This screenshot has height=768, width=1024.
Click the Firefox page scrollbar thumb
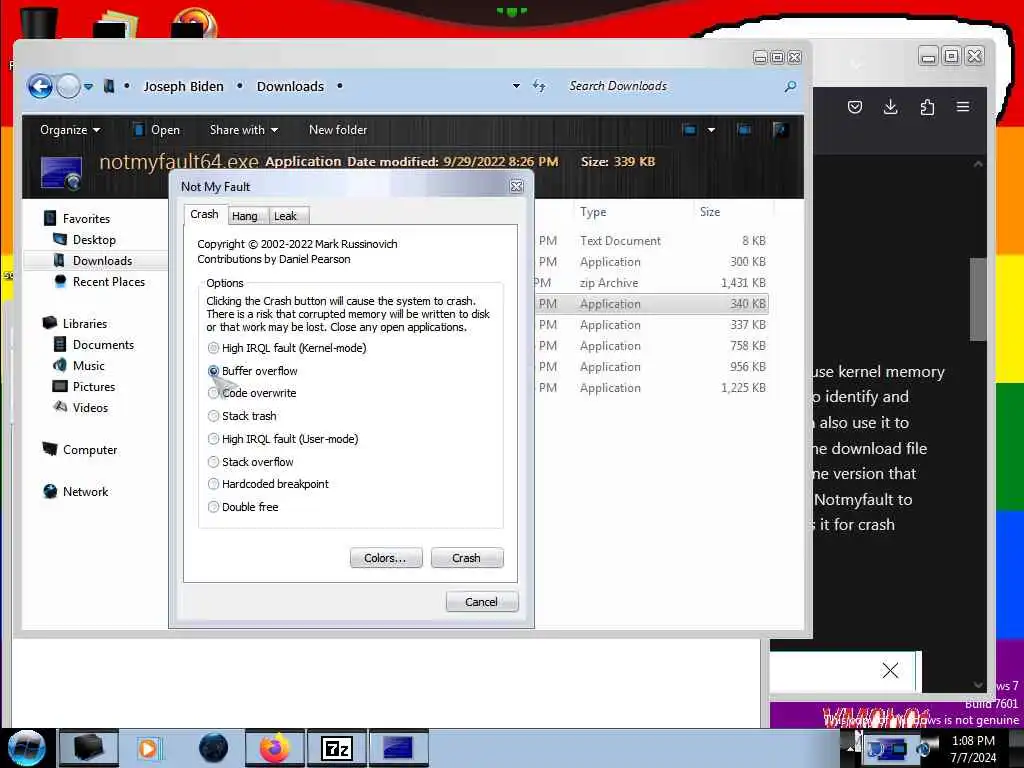coord(977,299)
